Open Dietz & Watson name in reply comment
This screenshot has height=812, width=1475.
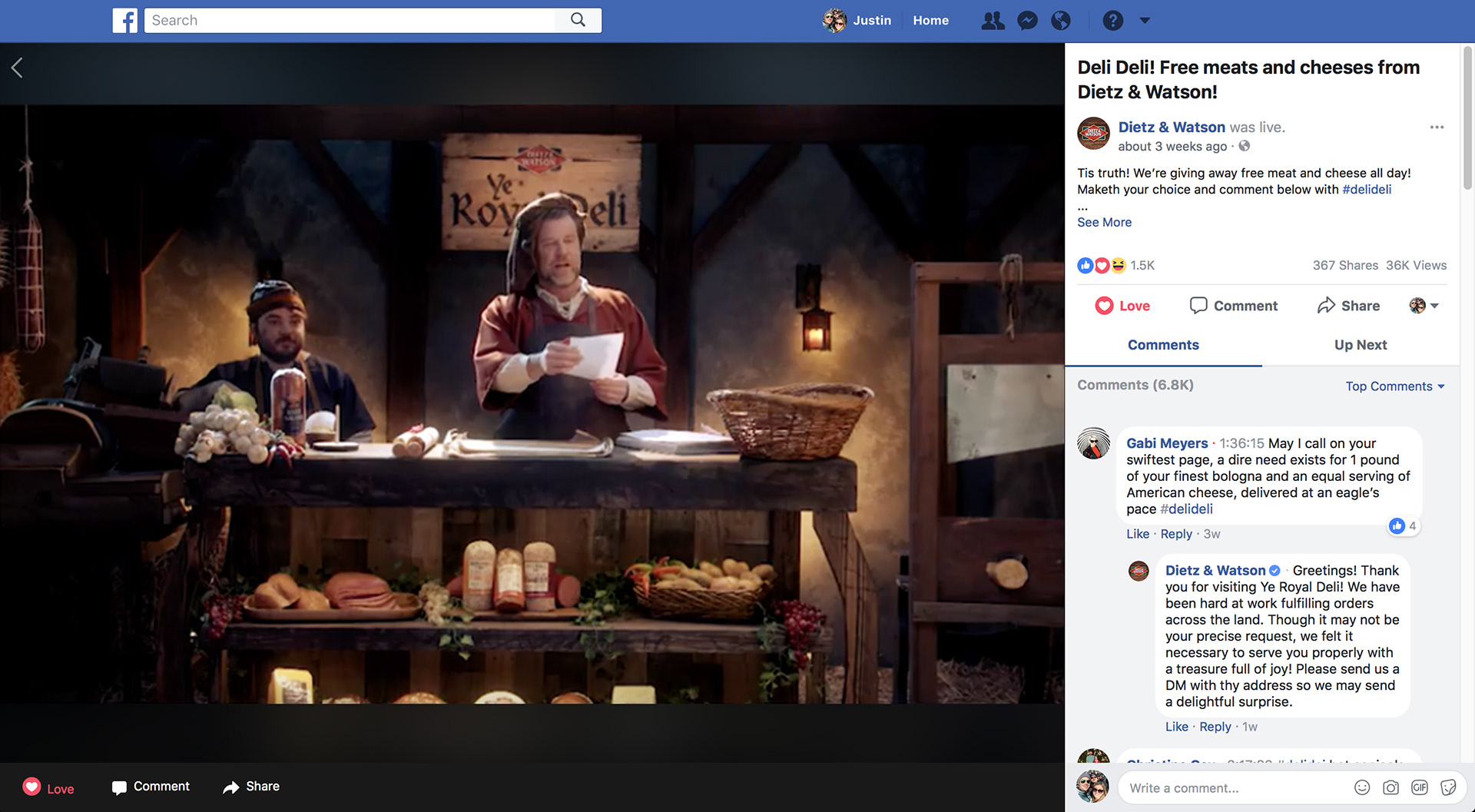point(1215,570)
